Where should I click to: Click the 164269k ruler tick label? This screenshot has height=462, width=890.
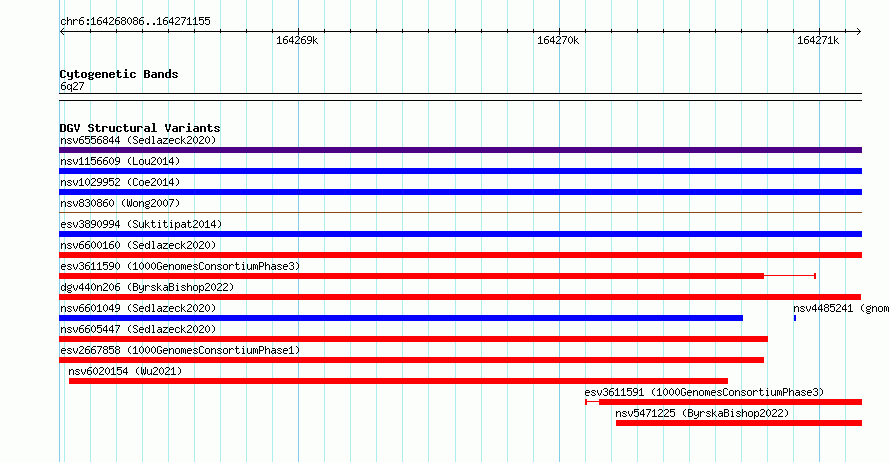tap(297, 40)
